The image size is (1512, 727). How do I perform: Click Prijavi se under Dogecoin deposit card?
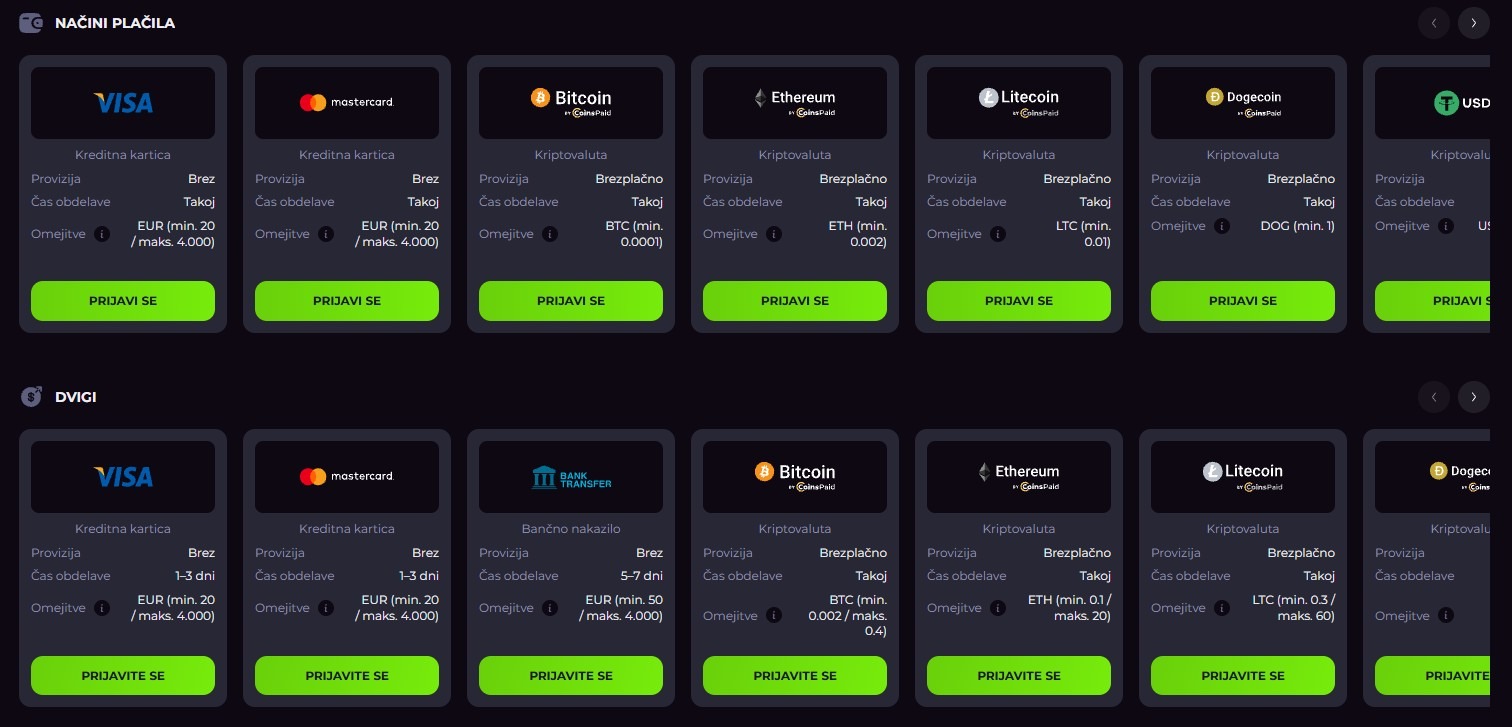(1243, 301)
